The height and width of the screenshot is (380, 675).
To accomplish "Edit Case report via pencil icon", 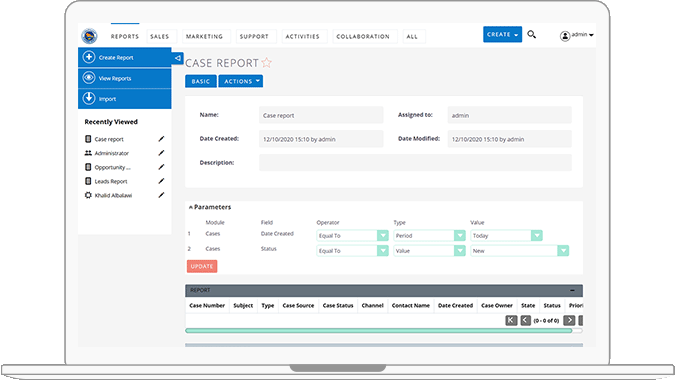I will (x=161, y=139).
